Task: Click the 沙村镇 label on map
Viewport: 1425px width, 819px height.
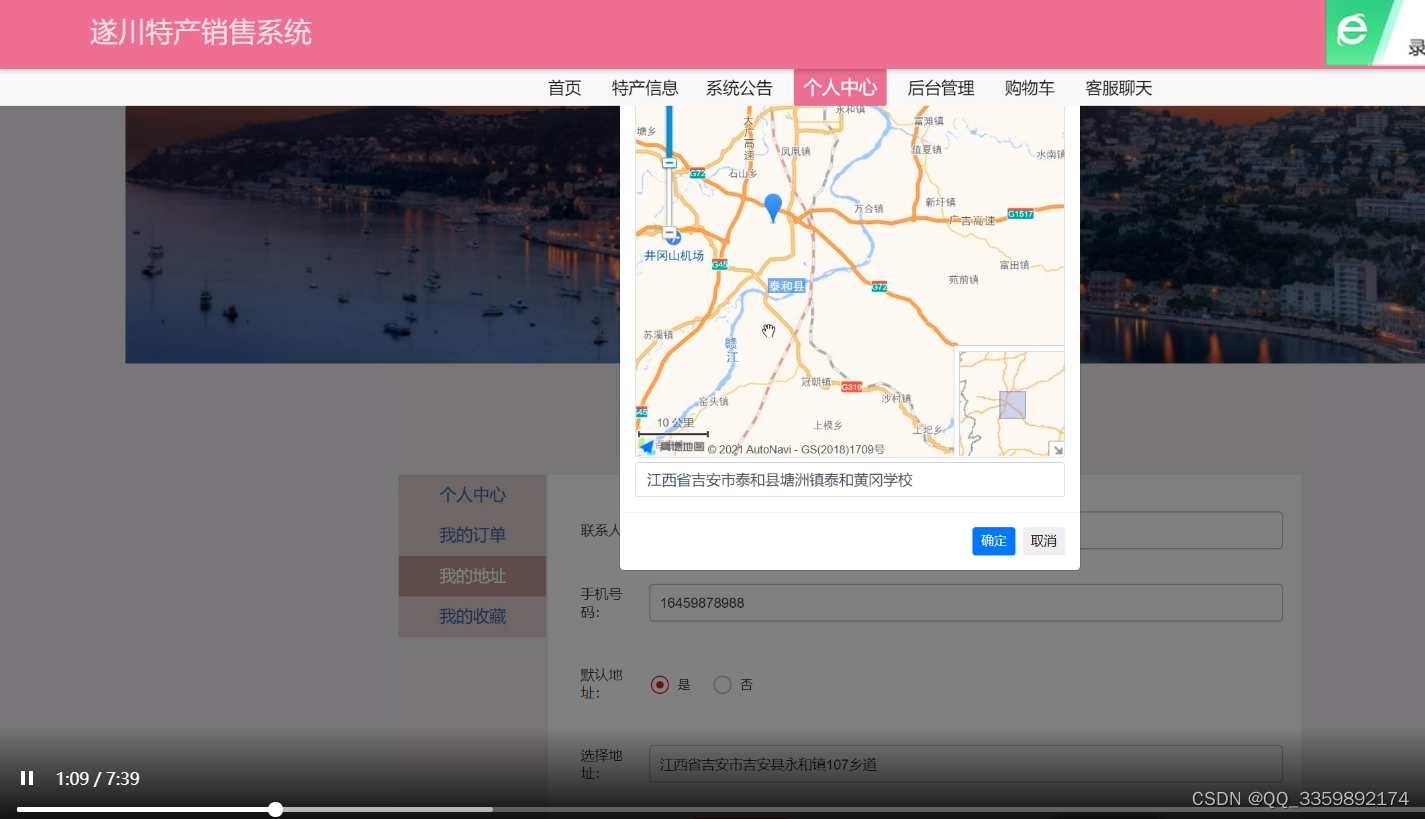Action: [897, 398]
